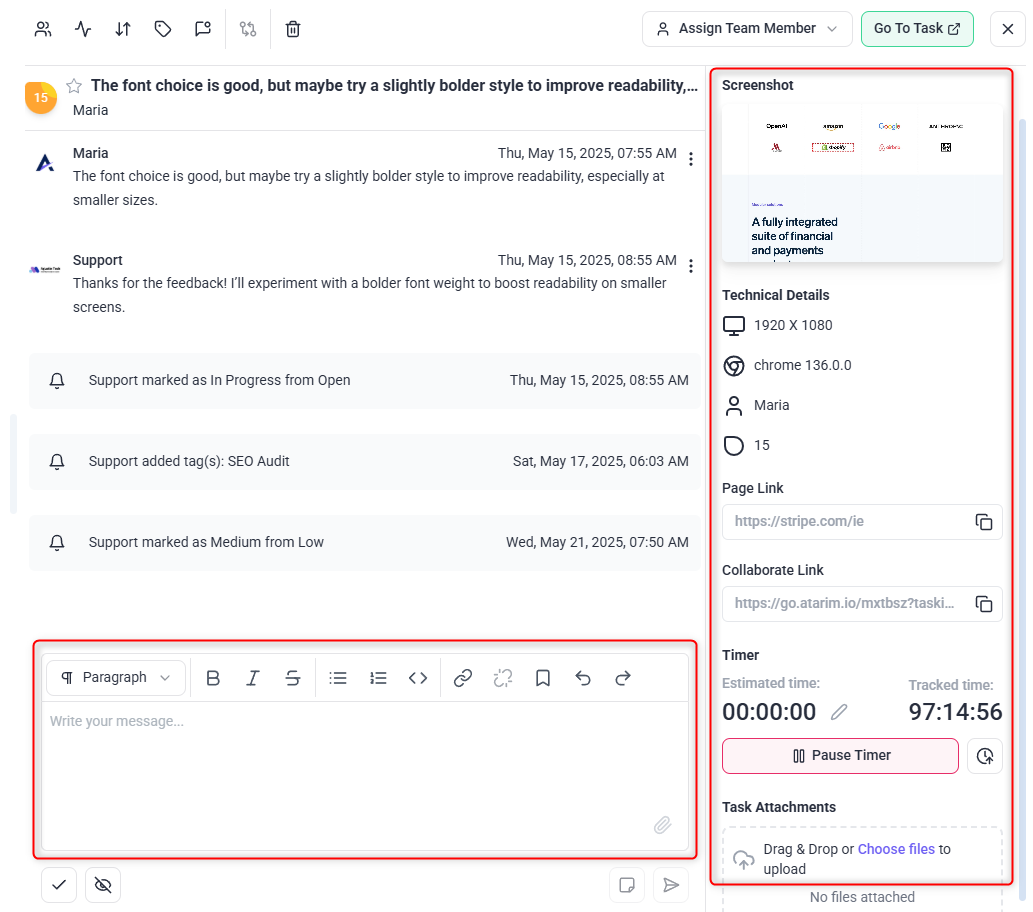Click the attachment paperclip icon
Viewport: 1033px width, 912px height.
(x=662, y=825)
